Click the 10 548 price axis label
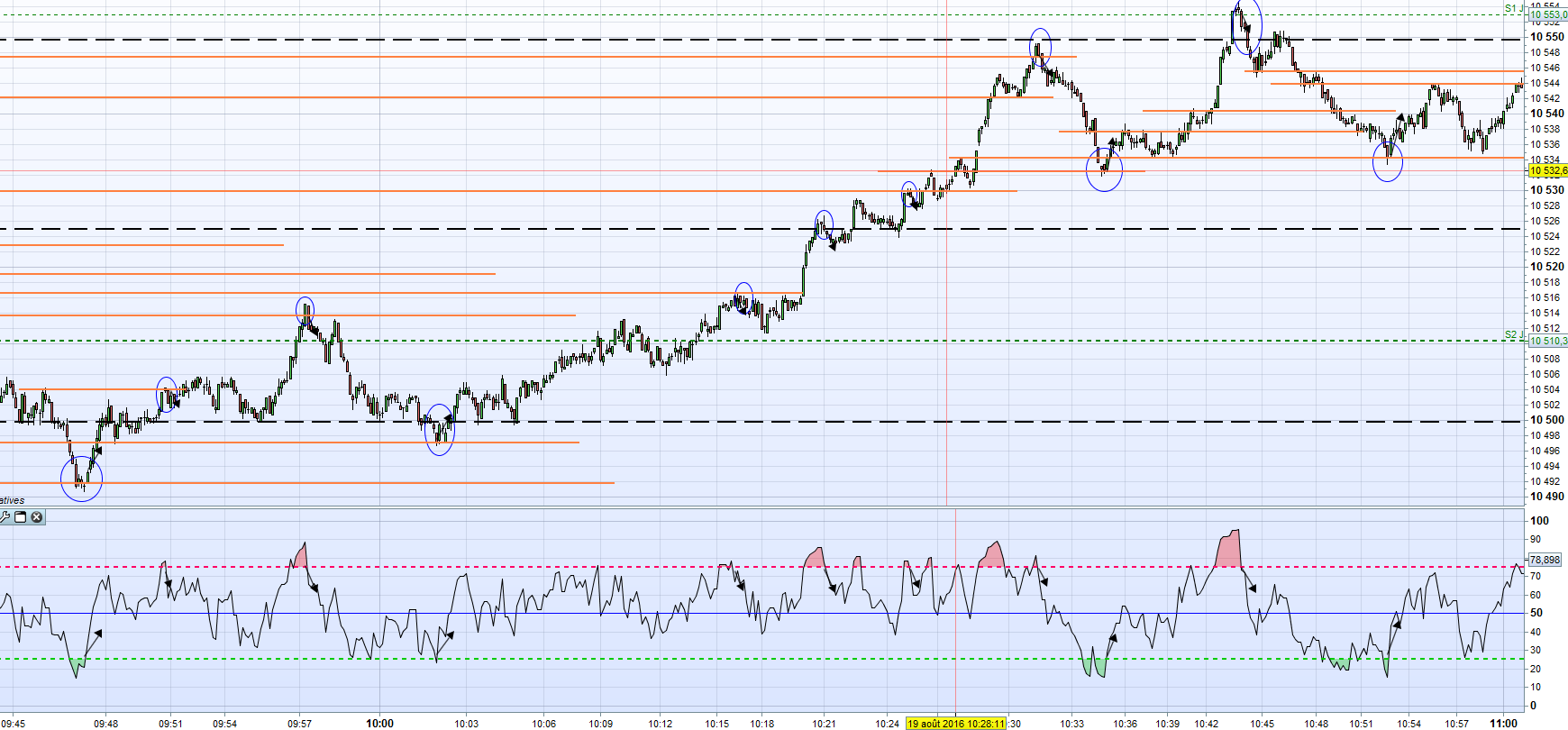This screenshot has height=730, width=1568. point(1545,52)
